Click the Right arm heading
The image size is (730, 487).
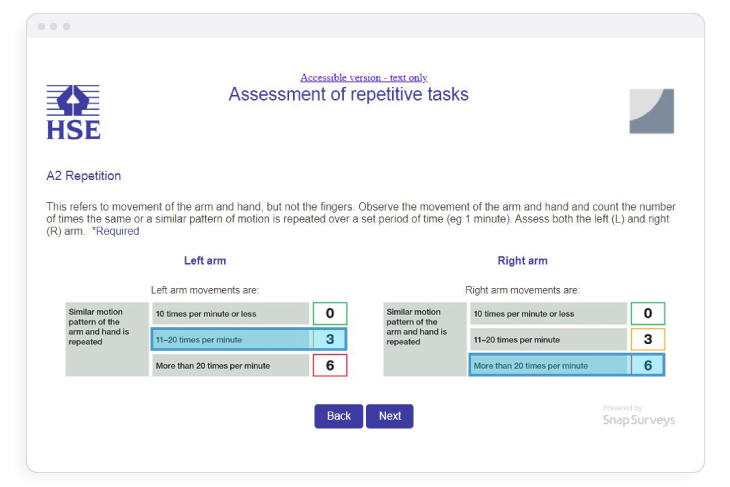pos(522,261)
